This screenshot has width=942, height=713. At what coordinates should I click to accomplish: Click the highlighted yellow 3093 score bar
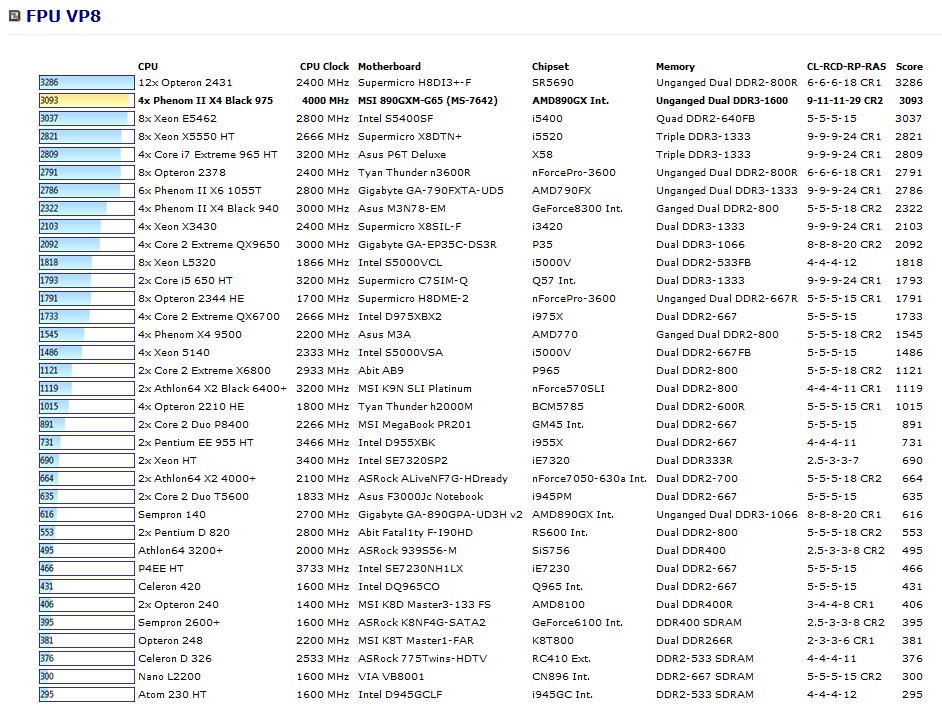86,101
